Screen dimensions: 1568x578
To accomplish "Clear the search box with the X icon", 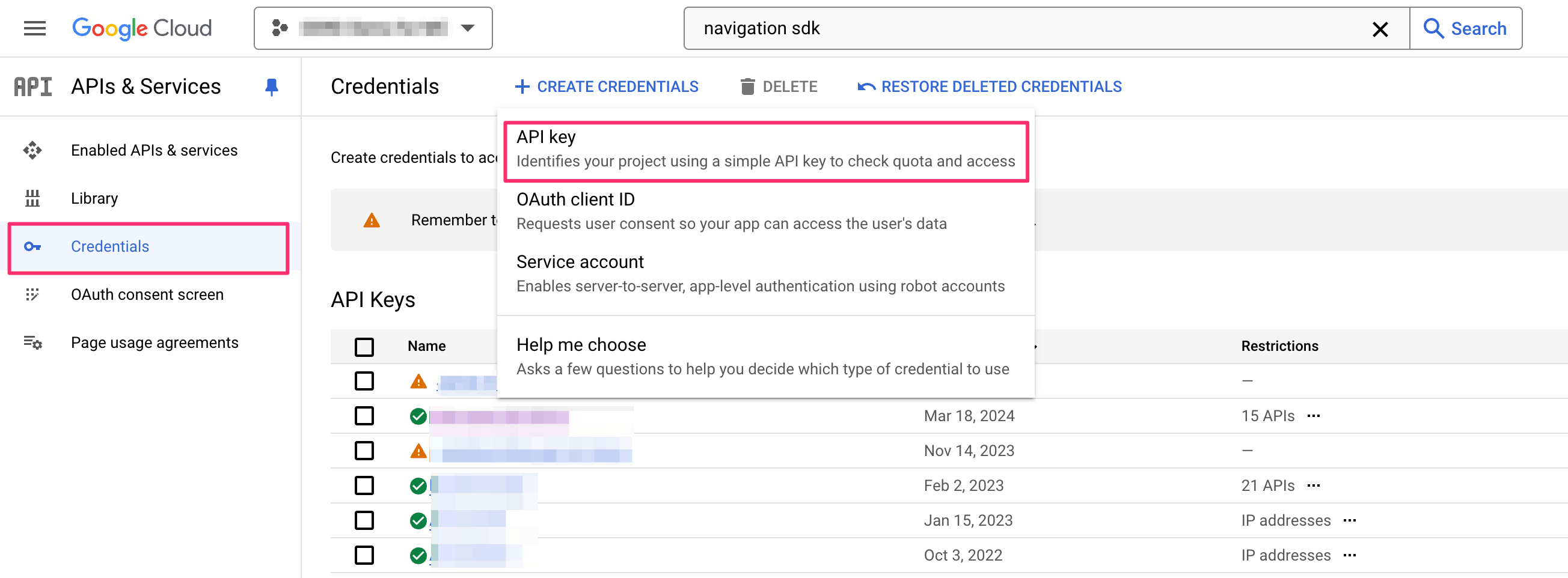I will click(1380, 28).
